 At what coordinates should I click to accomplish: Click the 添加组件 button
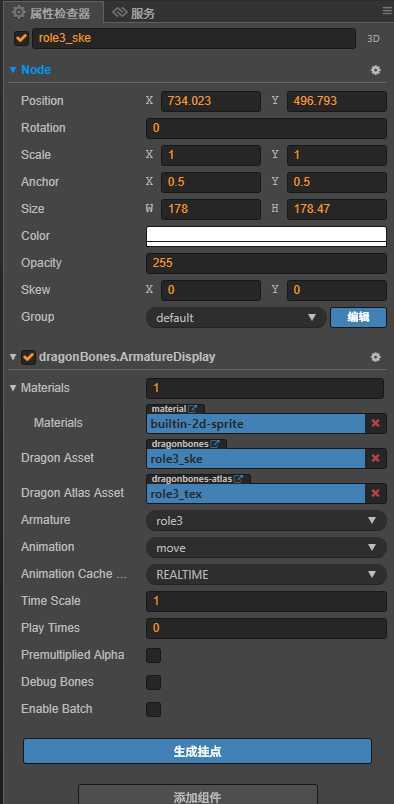(198, 796)
